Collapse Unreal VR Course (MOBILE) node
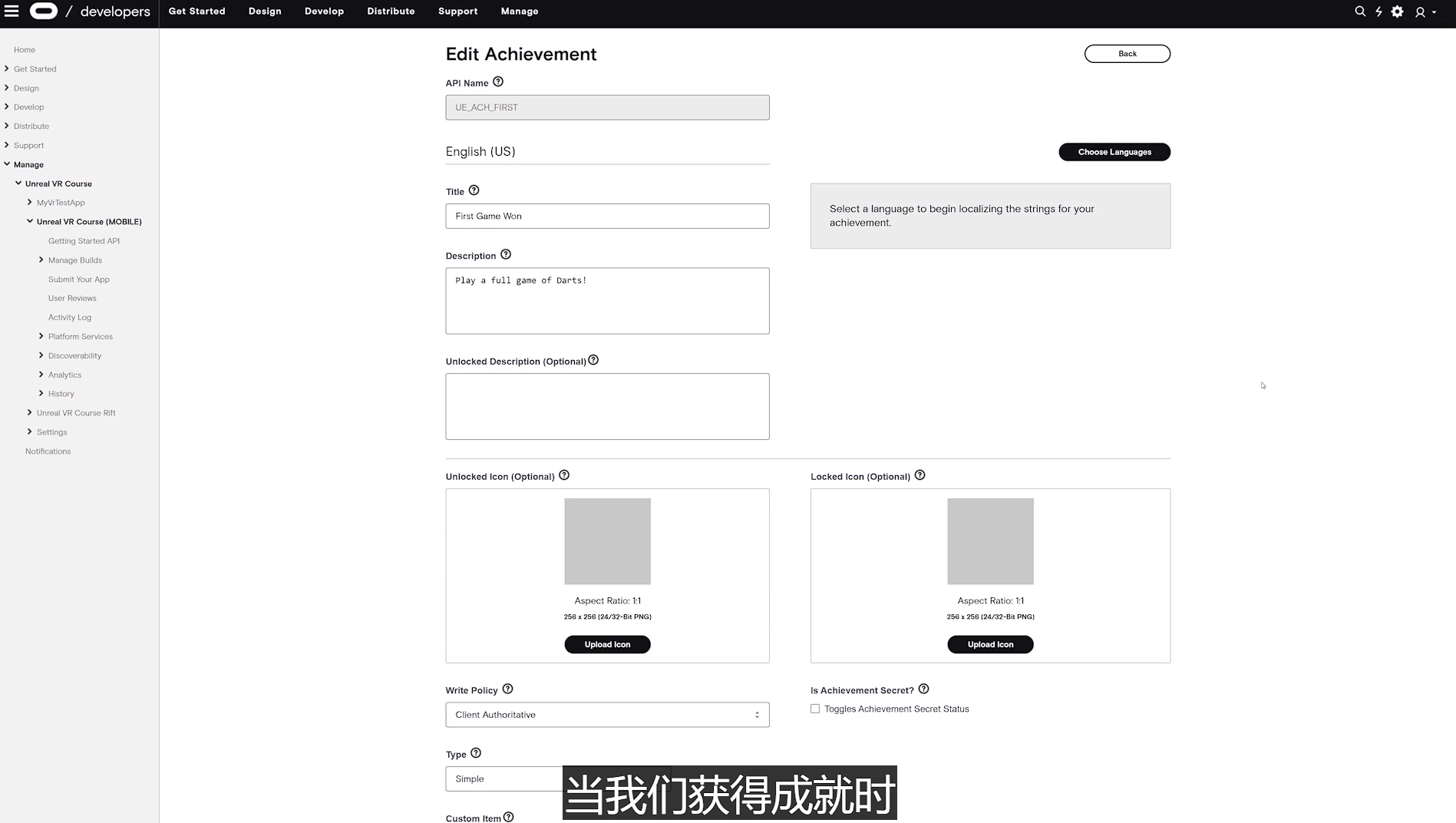Screen dimensions: 1456x823 [30, 221]
